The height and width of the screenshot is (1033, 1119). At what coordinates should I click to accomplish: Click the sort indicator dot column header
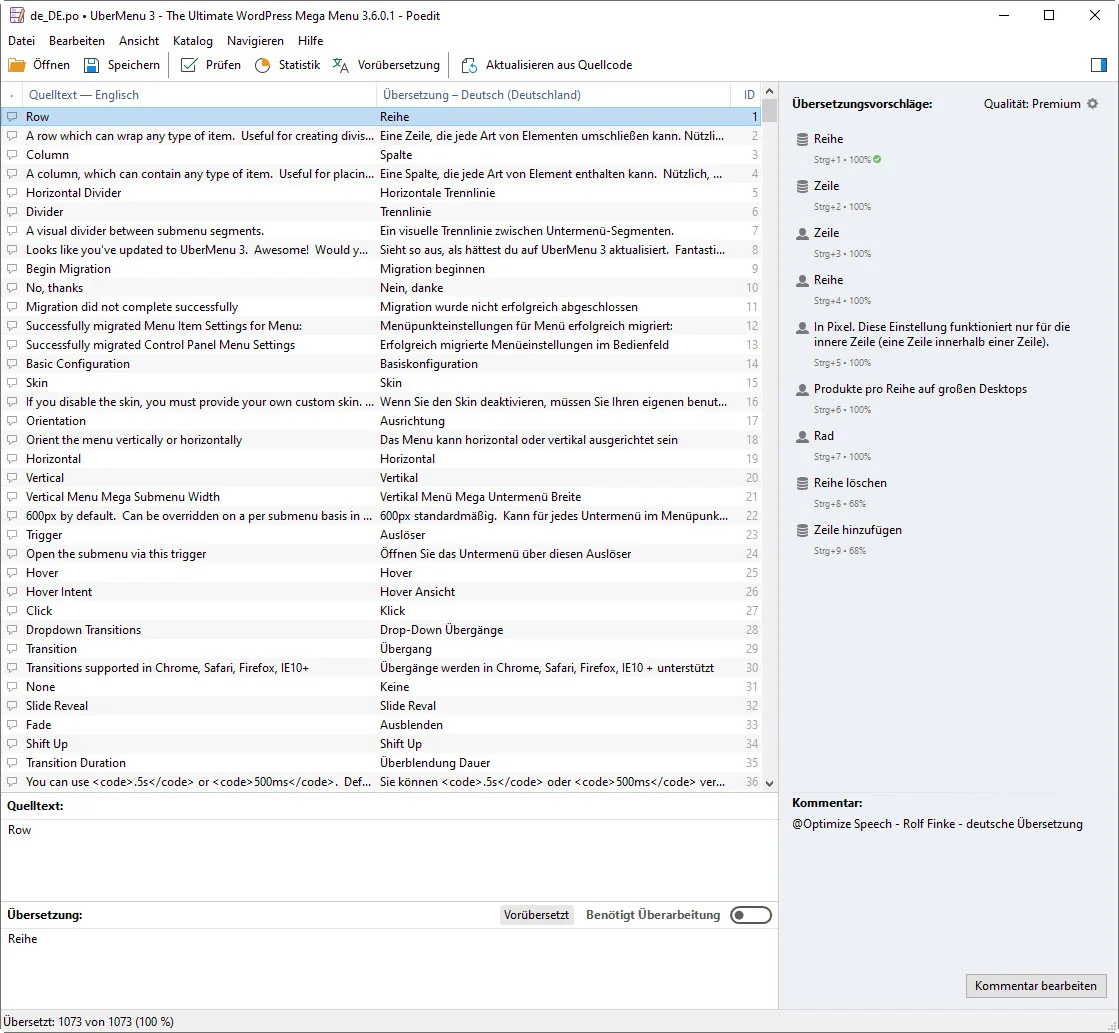12,95
